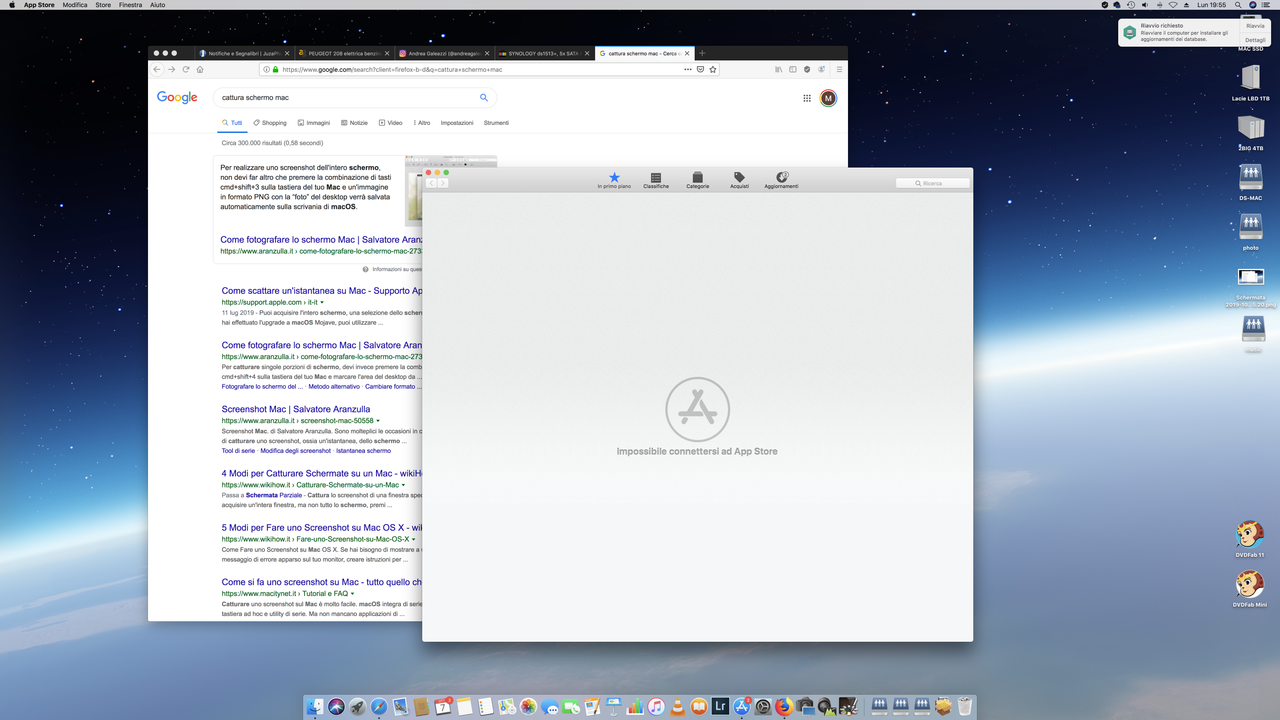The width and height of the screenshot is (1280, 720).
Task: Save page to Pocket in Firefox
Action: point(700,69)
